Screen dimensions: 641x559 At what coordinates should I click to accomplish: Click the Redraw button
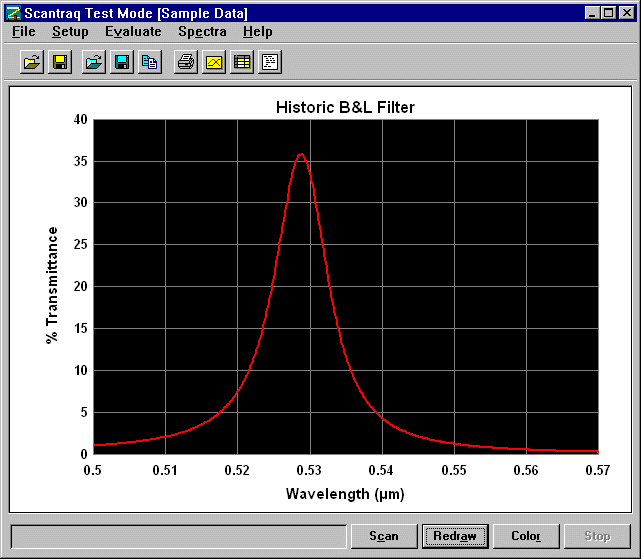(x=455, y=536)
